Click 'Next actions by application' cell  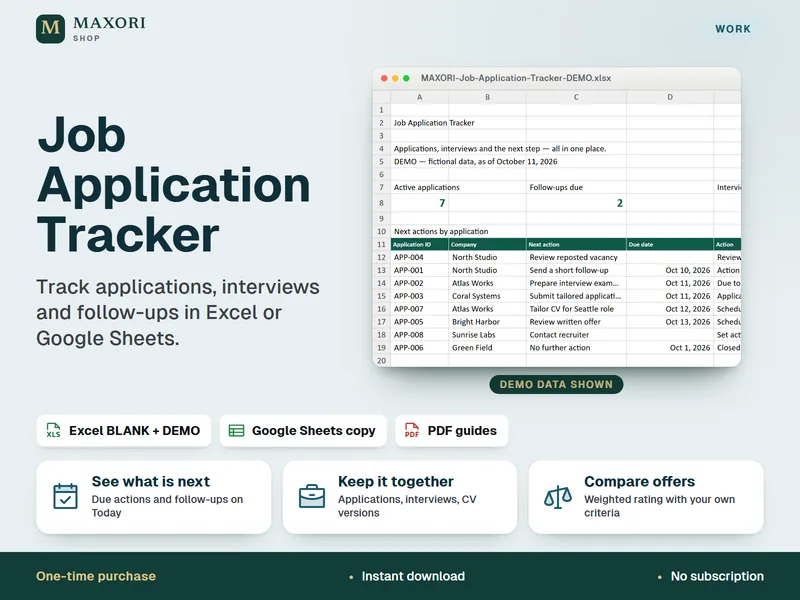click(441, 231)
